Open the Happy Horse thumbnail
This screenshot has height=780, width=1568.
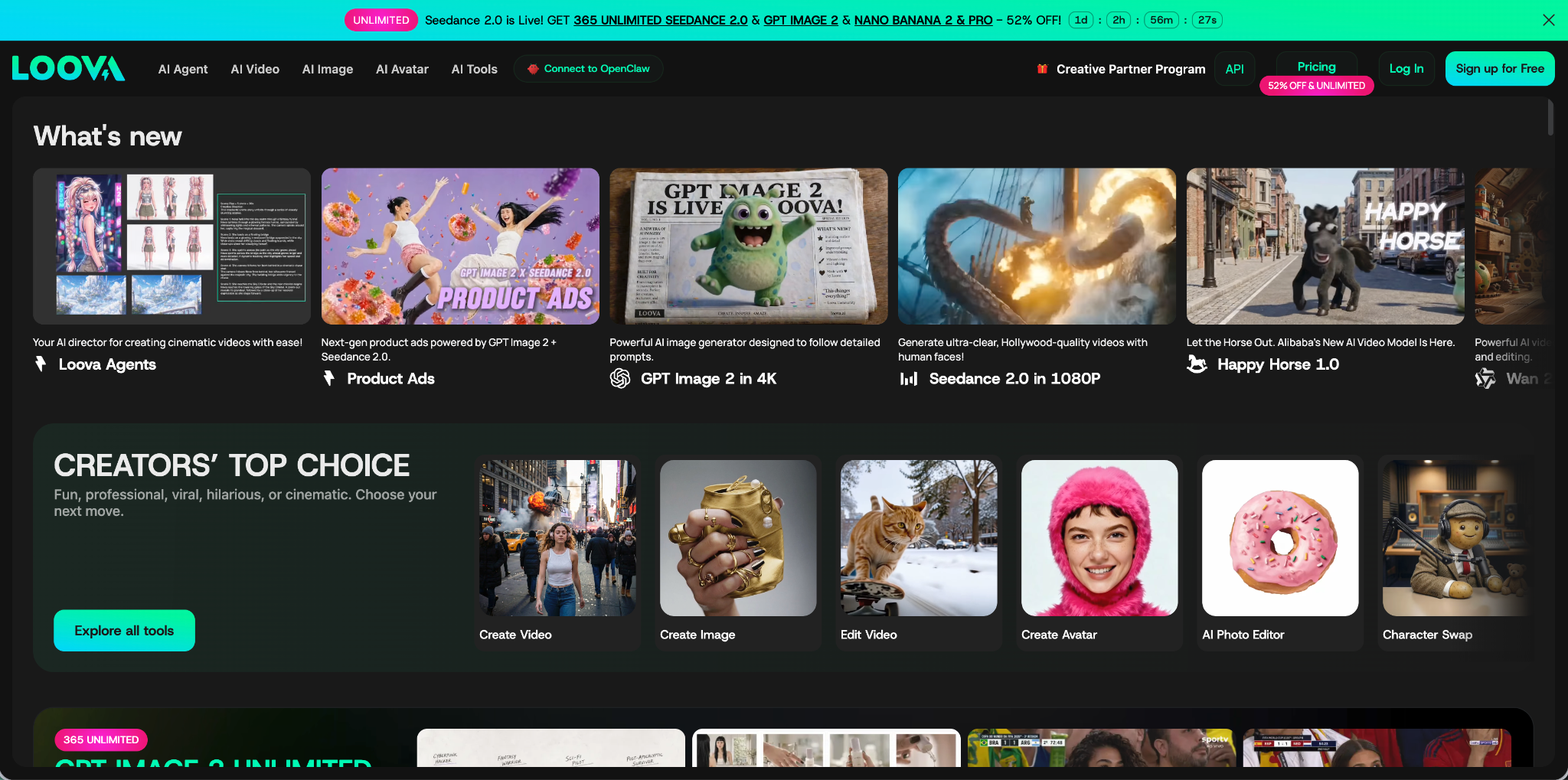pyautogui.click(x=1325, y=246)
